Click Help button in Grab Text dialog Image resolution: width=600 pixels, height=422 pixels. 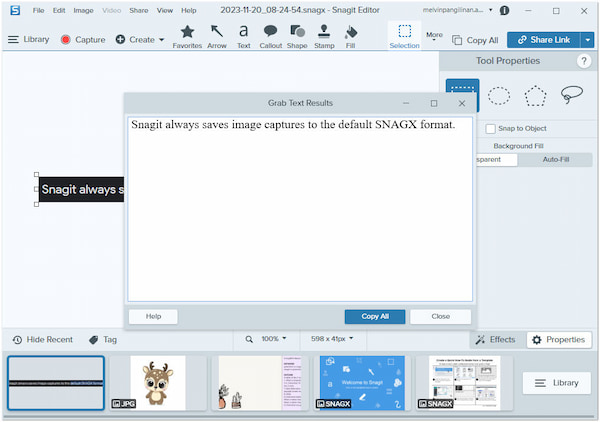[x=153, y=317]
